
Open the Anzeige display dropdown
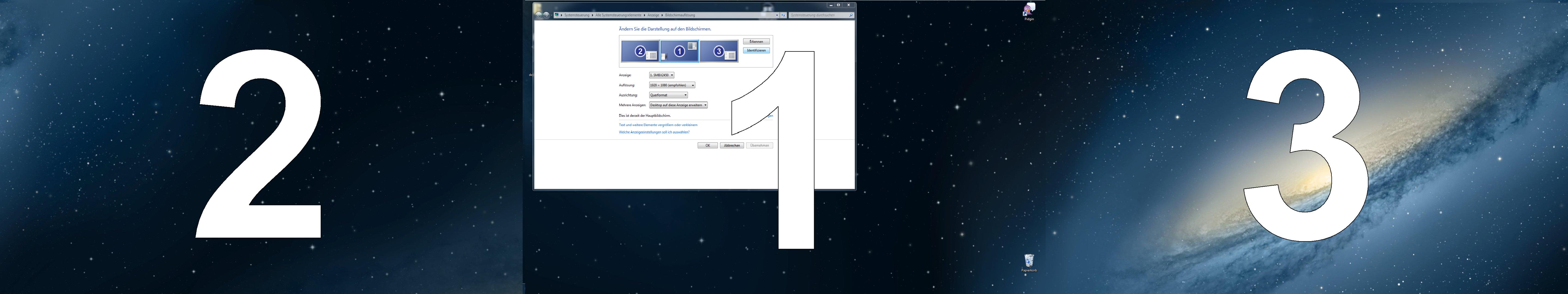click(661, 75)
